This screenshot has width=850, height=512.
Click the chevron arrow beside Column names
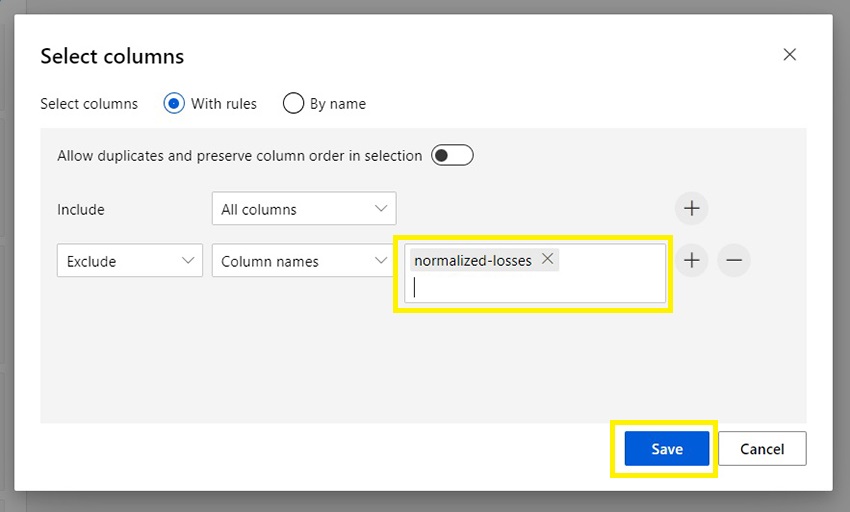pyautogui.click(x=381, y=261)
